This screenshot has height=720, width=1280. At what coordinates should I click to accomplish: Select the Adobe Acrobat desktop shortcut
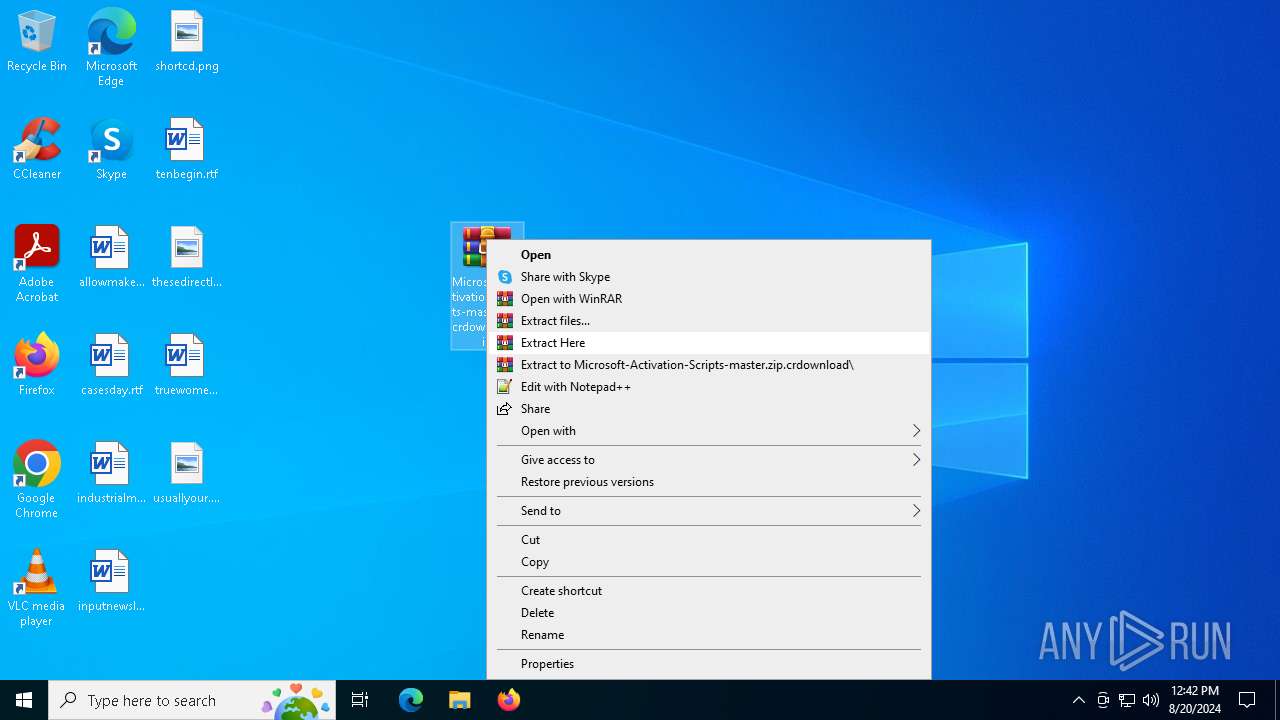click(37, 264)
